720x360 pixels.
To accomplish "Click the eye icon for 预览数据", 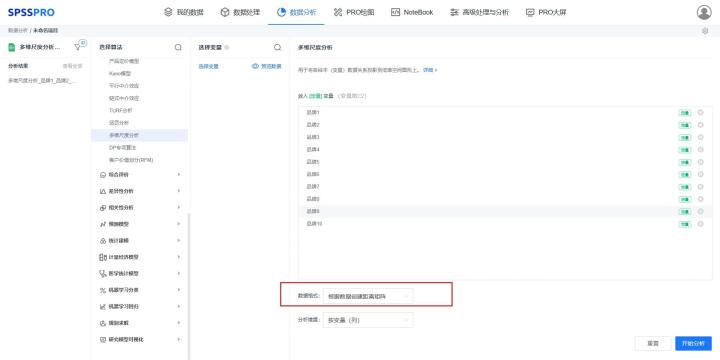I will point(255,66).
